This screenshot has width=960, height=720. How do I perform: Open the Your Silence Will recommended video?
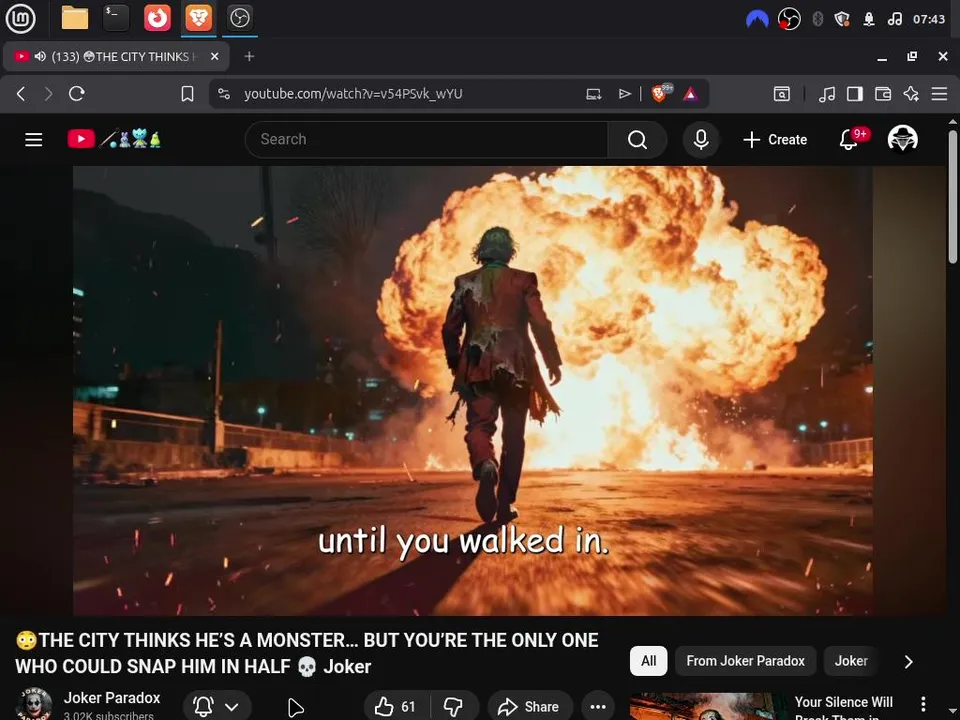coord(843,707)
